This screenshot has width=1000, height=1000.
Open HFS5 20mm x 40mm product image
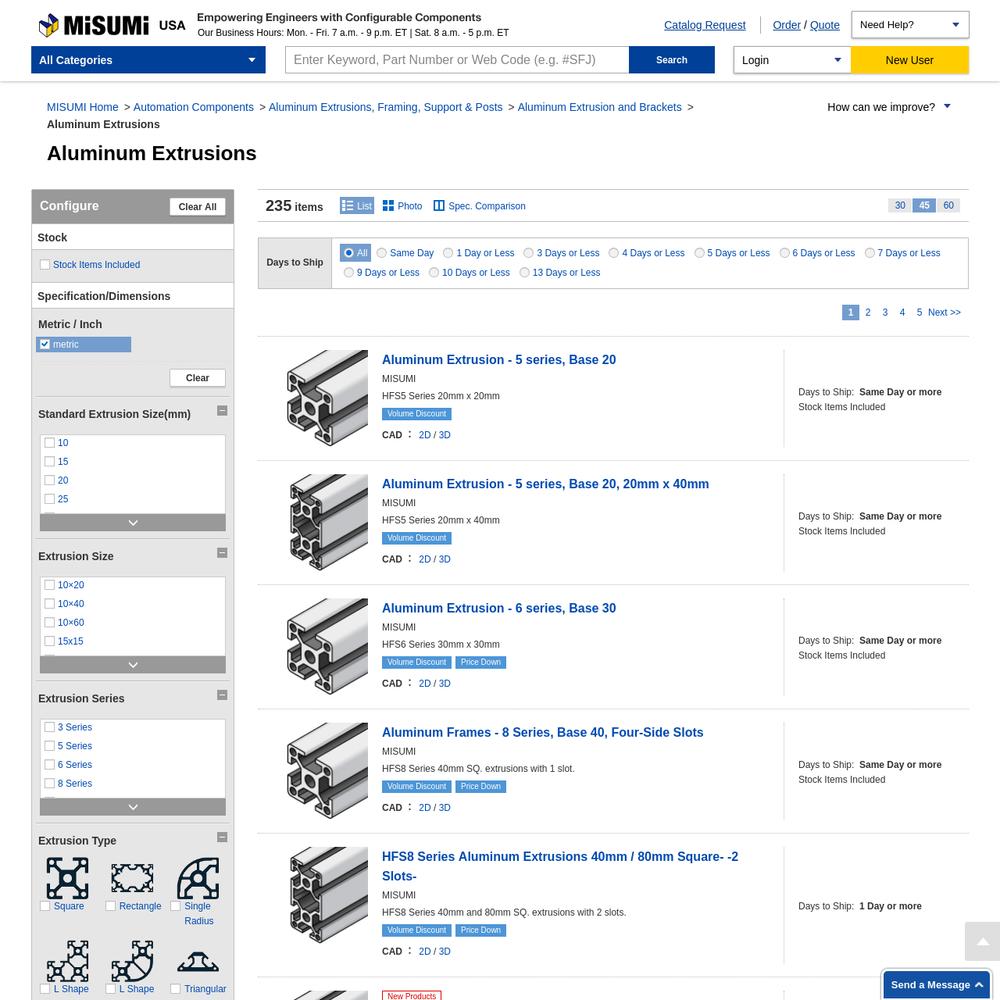[327, 522]
